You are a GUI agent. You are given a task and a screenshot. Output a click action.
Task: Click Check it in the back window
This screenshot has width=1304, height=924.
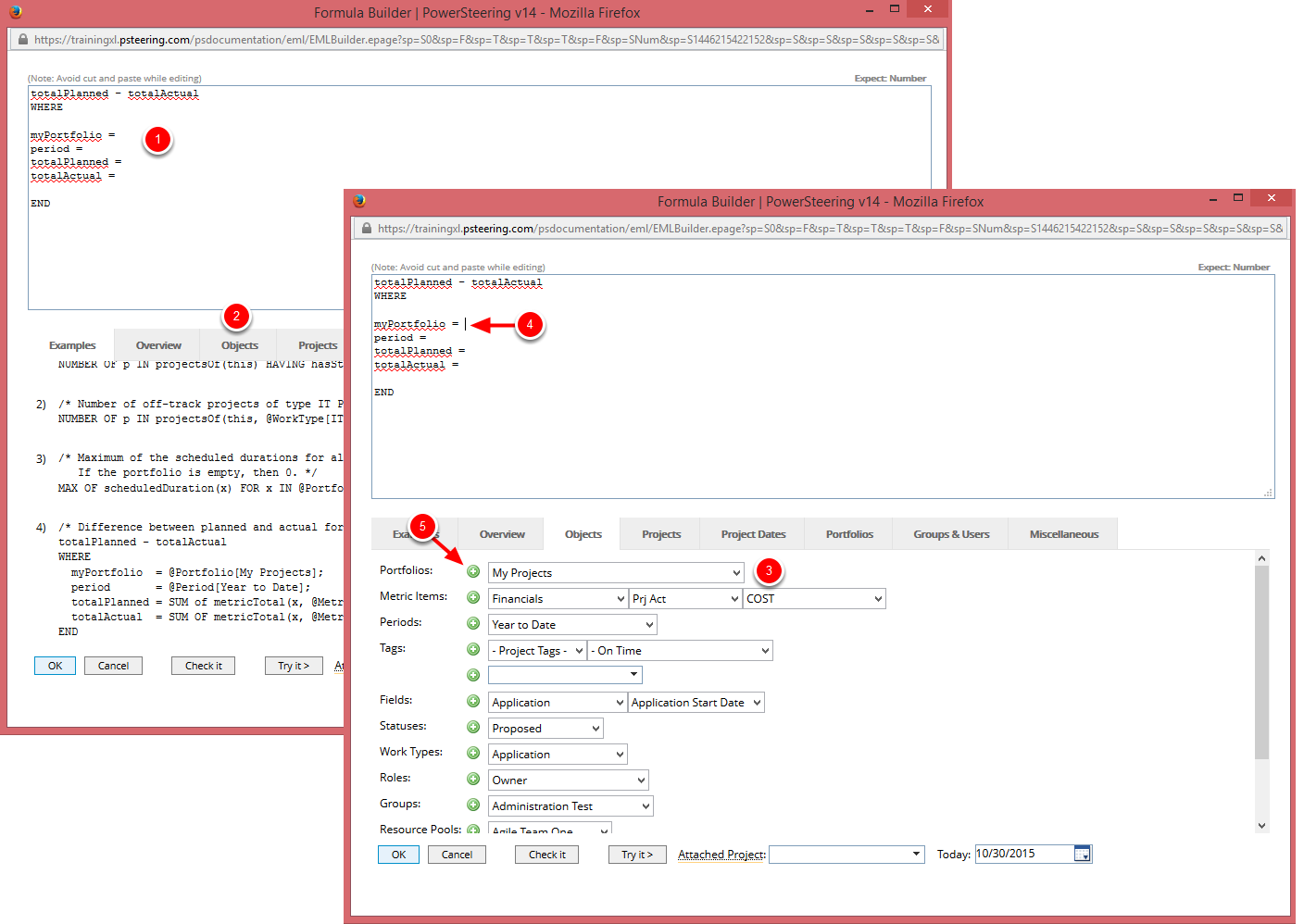[204, 666]
